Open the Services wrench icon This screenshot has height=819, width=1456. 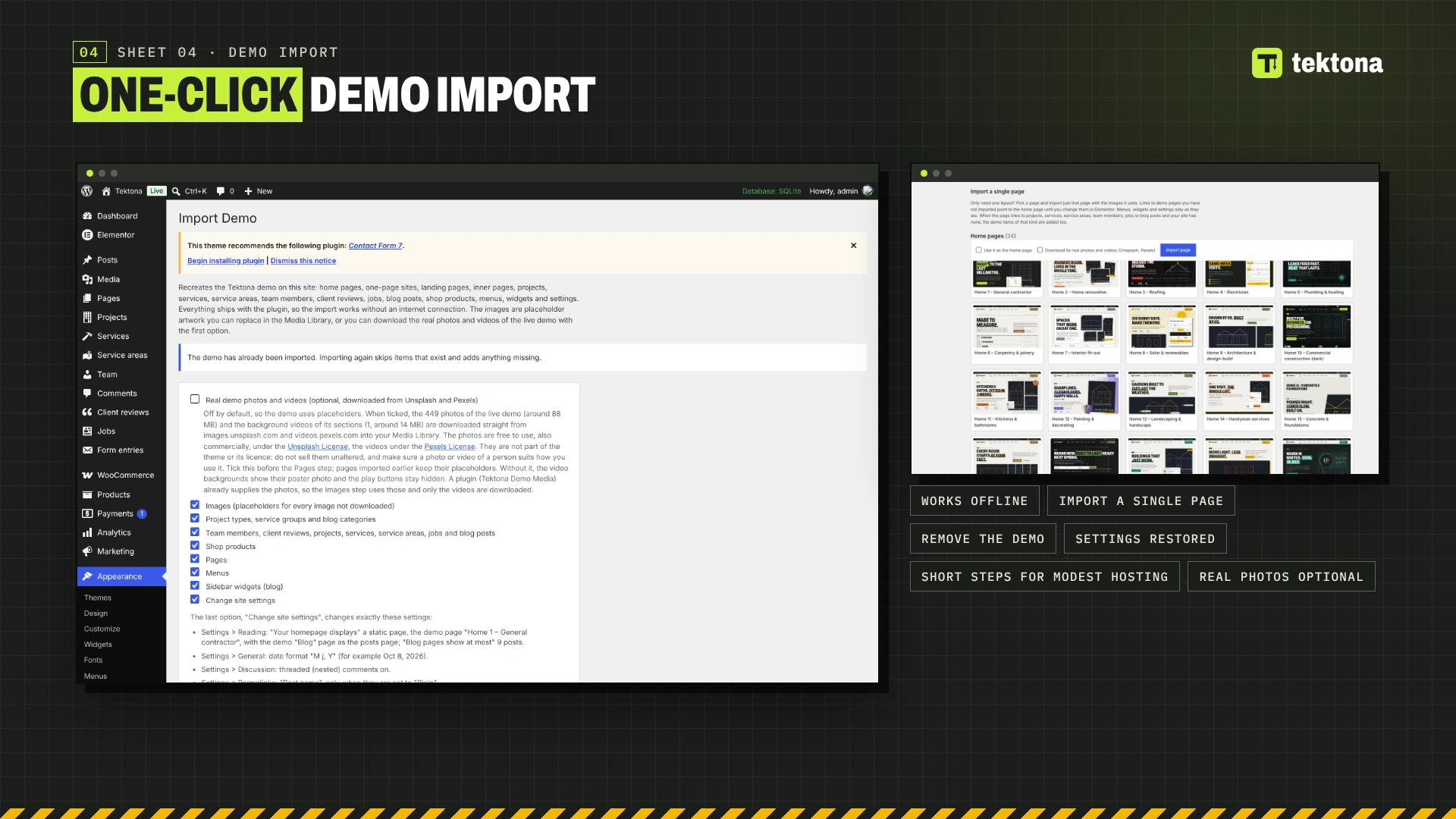(x=87, y=337)
